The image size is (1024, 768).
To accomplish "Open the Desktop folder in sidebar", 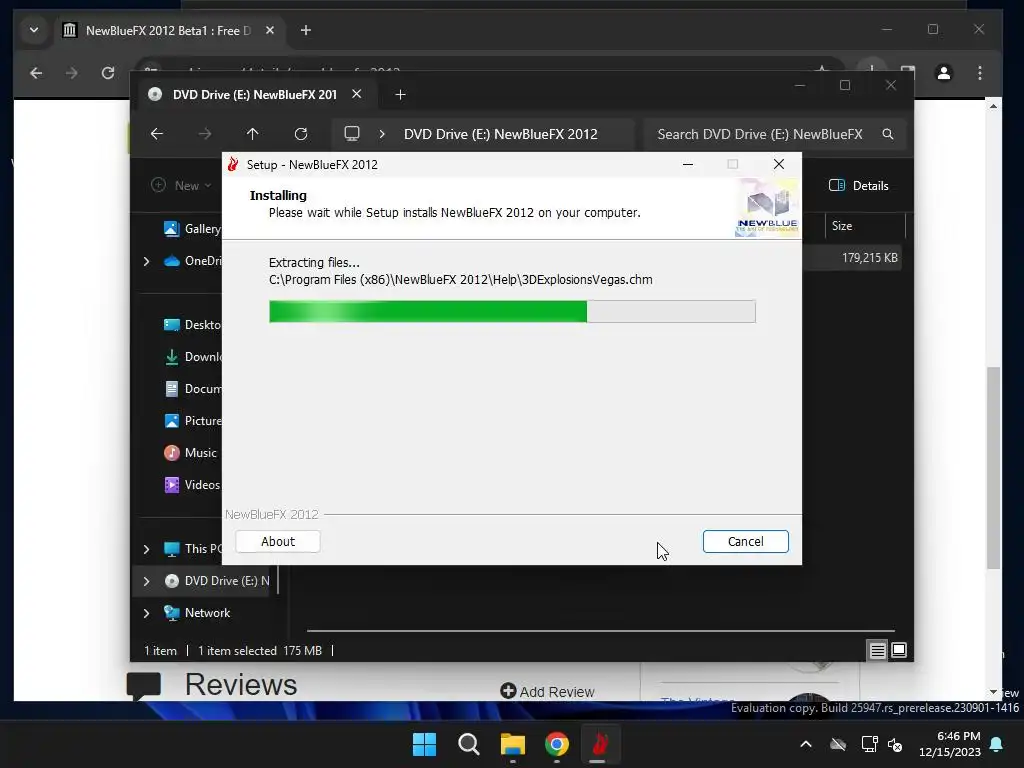I will pos(192,325).
